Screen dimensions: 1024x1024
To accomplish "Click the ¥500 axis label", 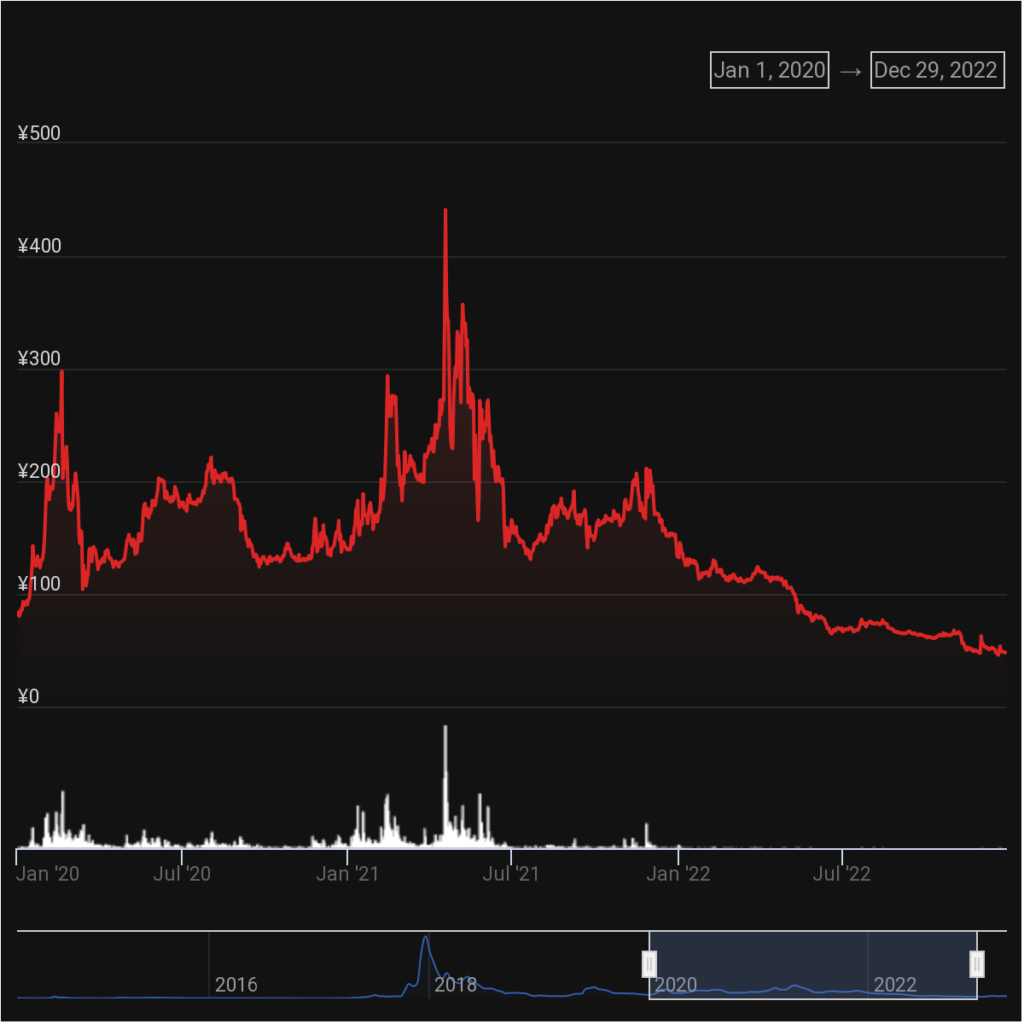I will 39,133.
